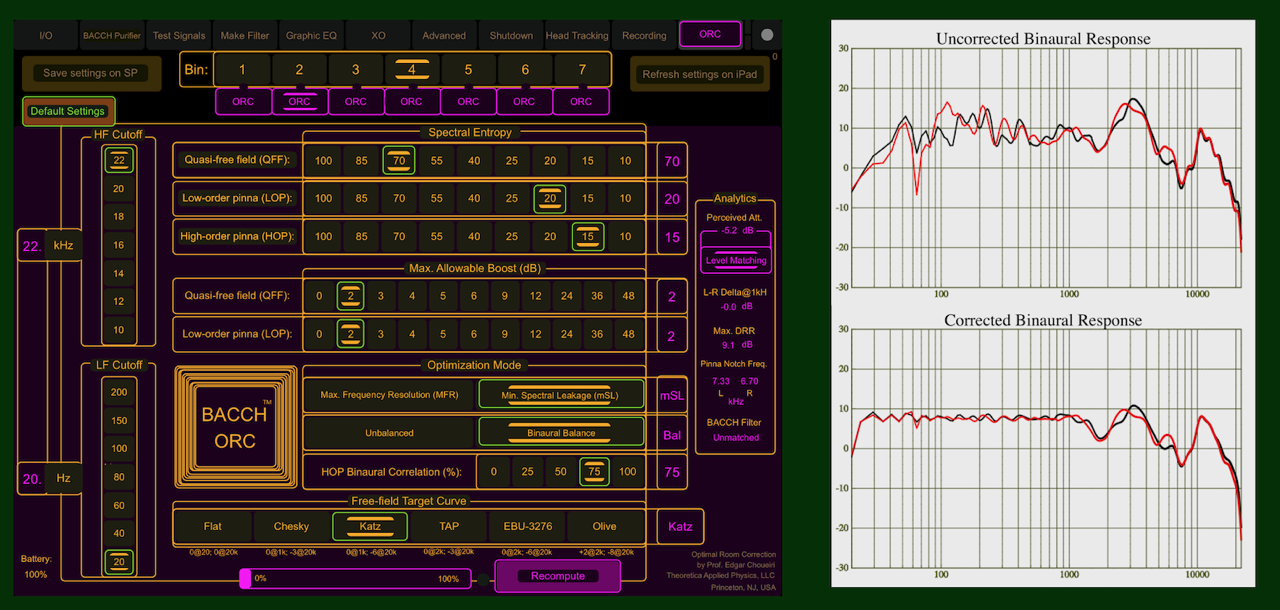Click the 0%–100% progress bar
1280x610 pixels.
tap(354, 579)
